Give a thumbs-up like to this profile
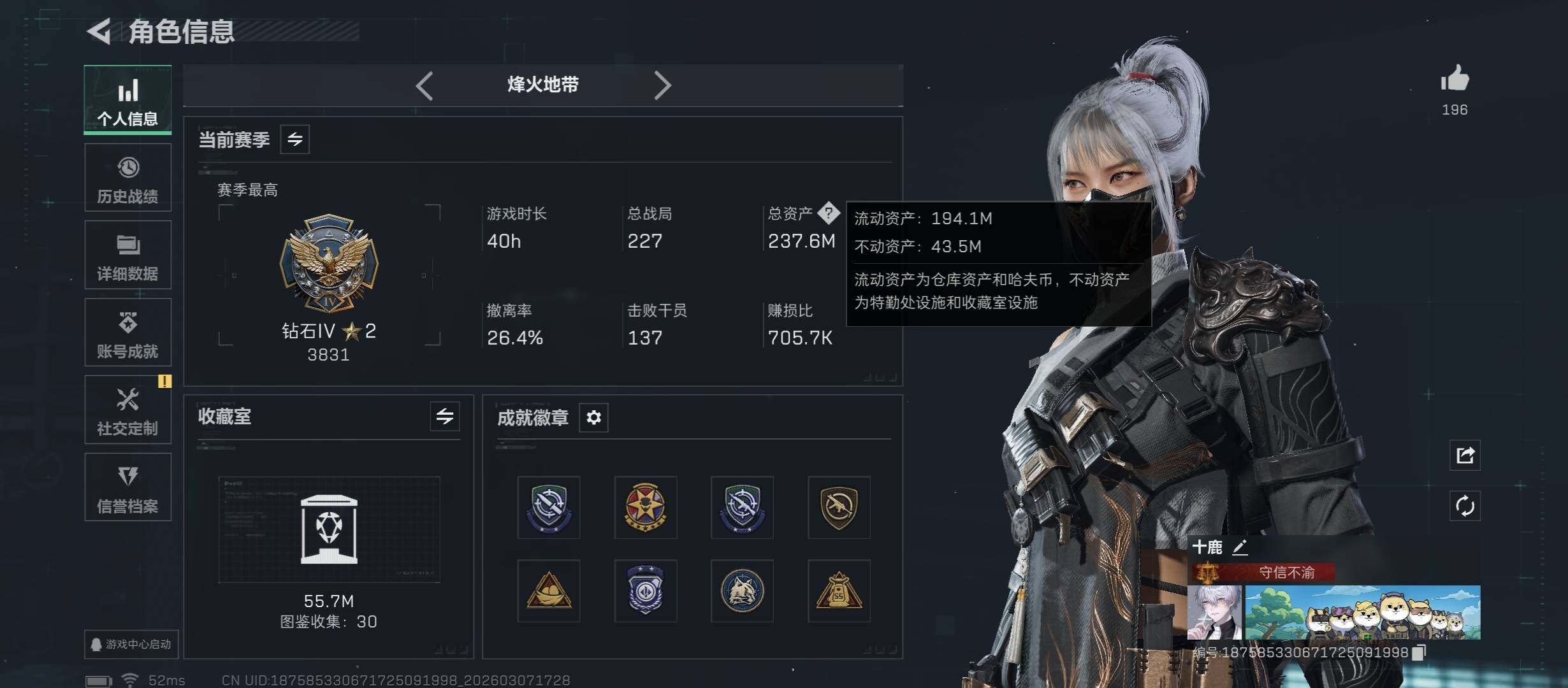Viewport: 1568px width, 688px height. click(1455, 79)
